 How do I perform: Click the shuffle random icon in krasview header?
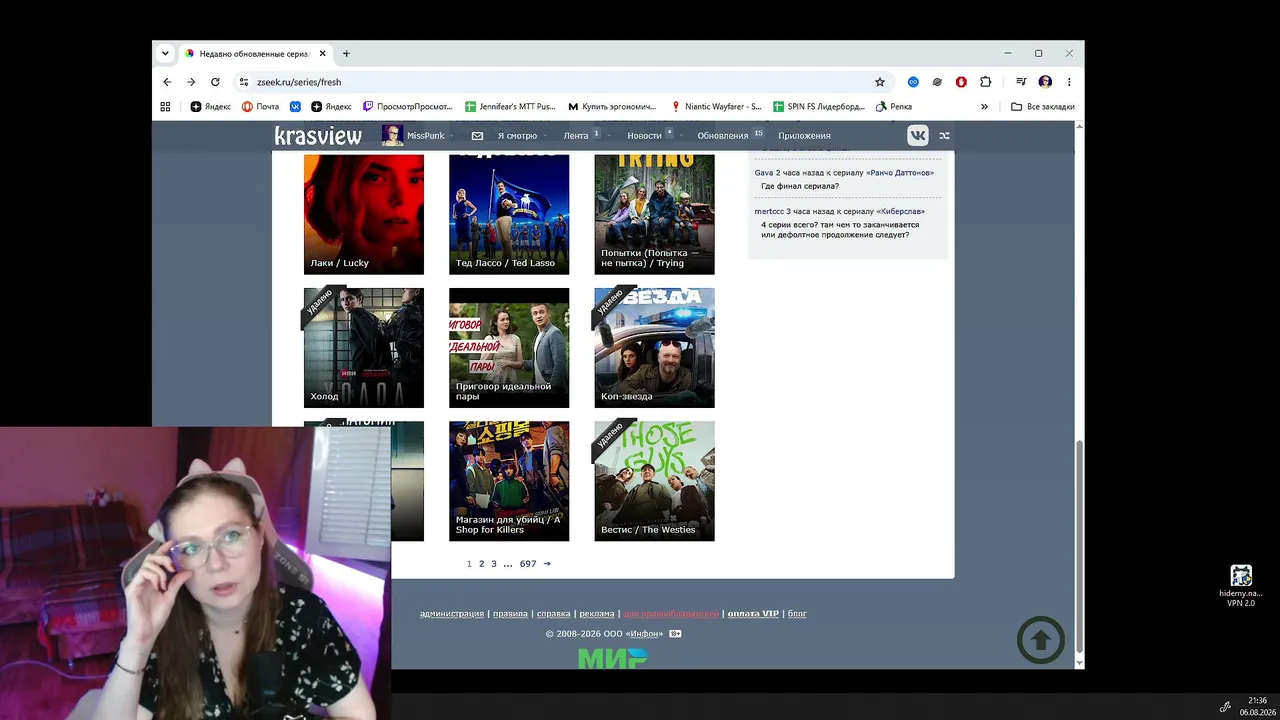tap(944, 136)
